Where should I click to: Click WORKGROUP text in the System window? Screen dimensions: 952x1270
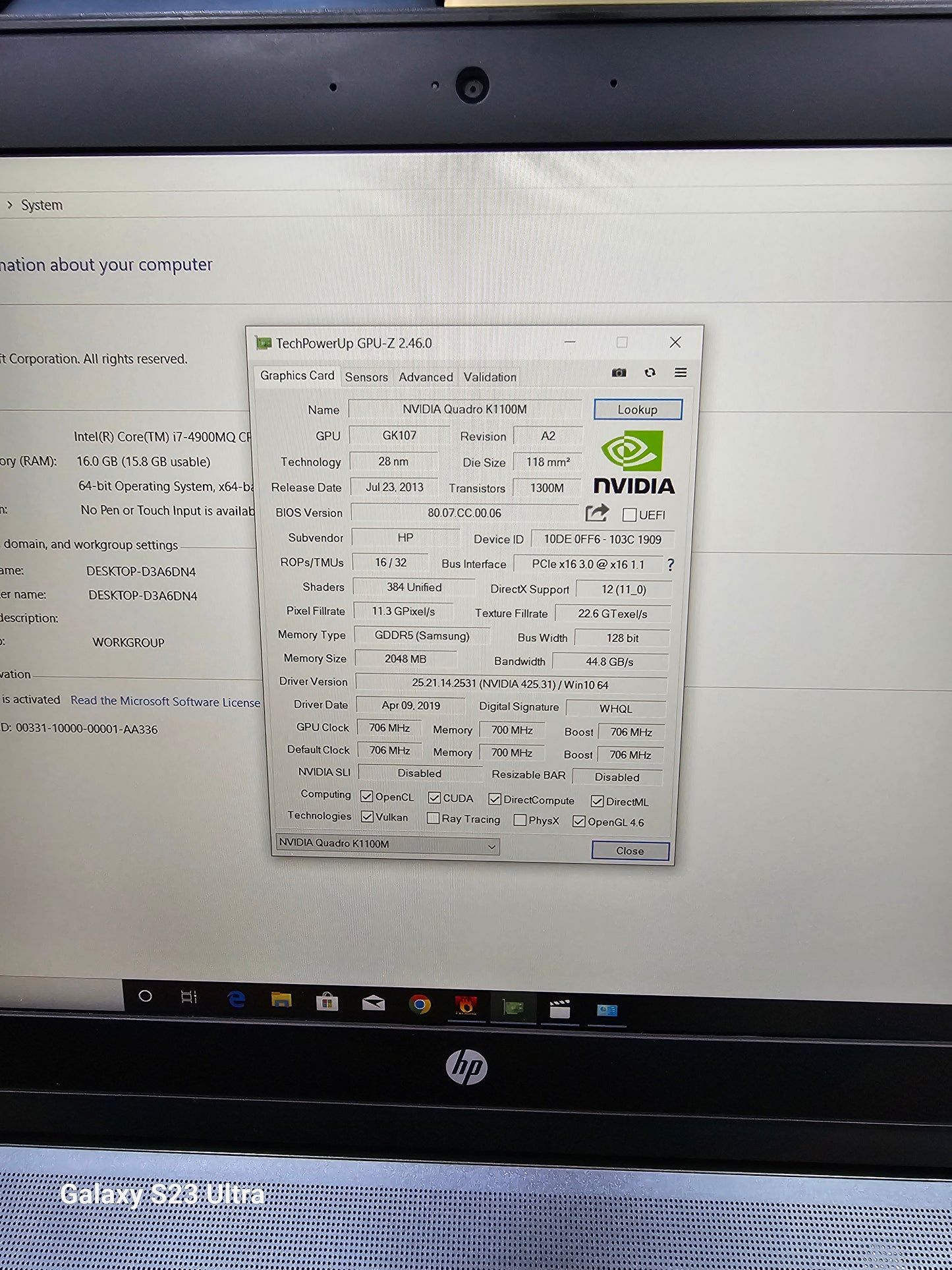(x=128, y=643)
